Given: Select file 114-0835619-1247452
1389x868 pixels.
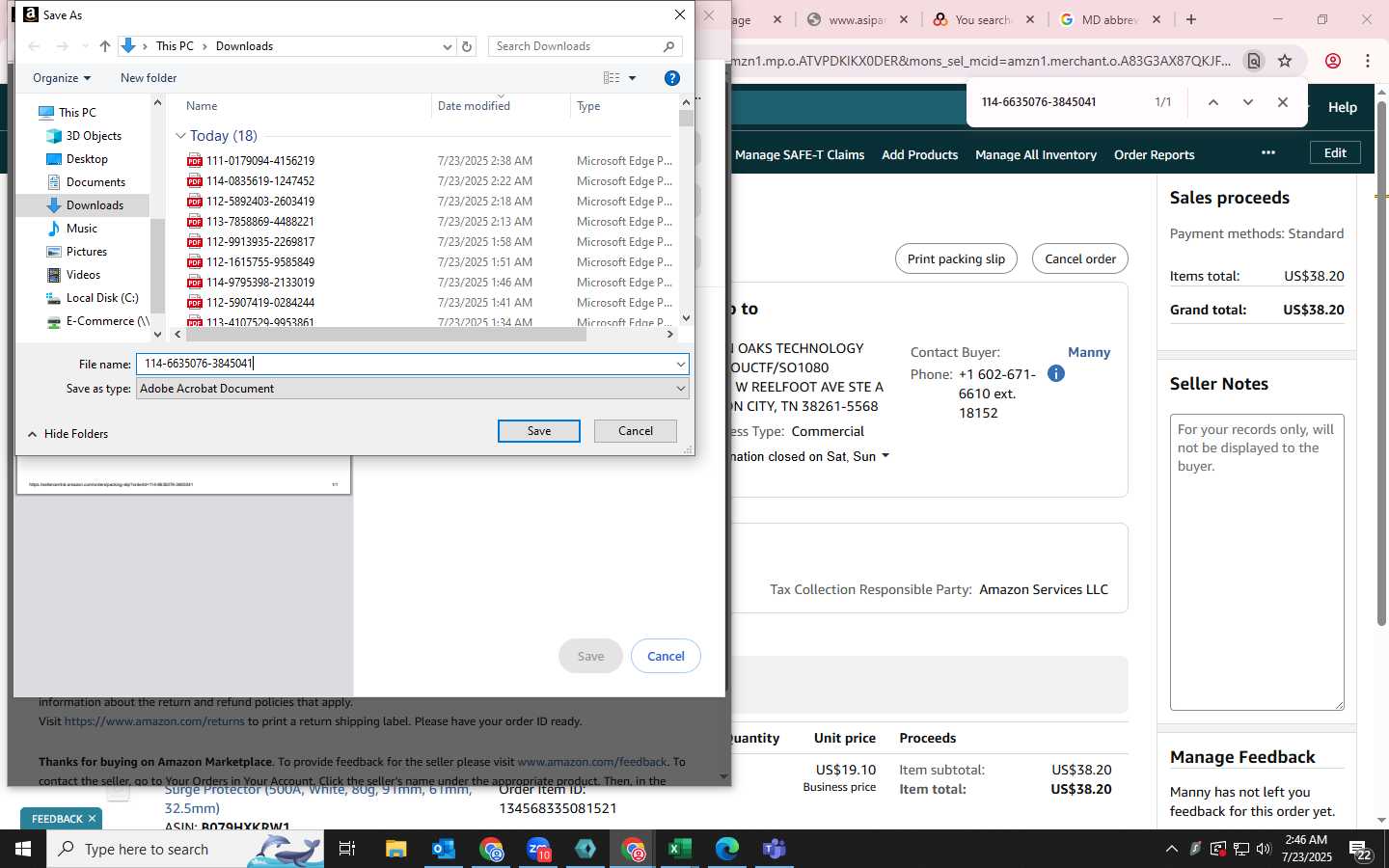Looking at the screenshot, I should 260,181.
